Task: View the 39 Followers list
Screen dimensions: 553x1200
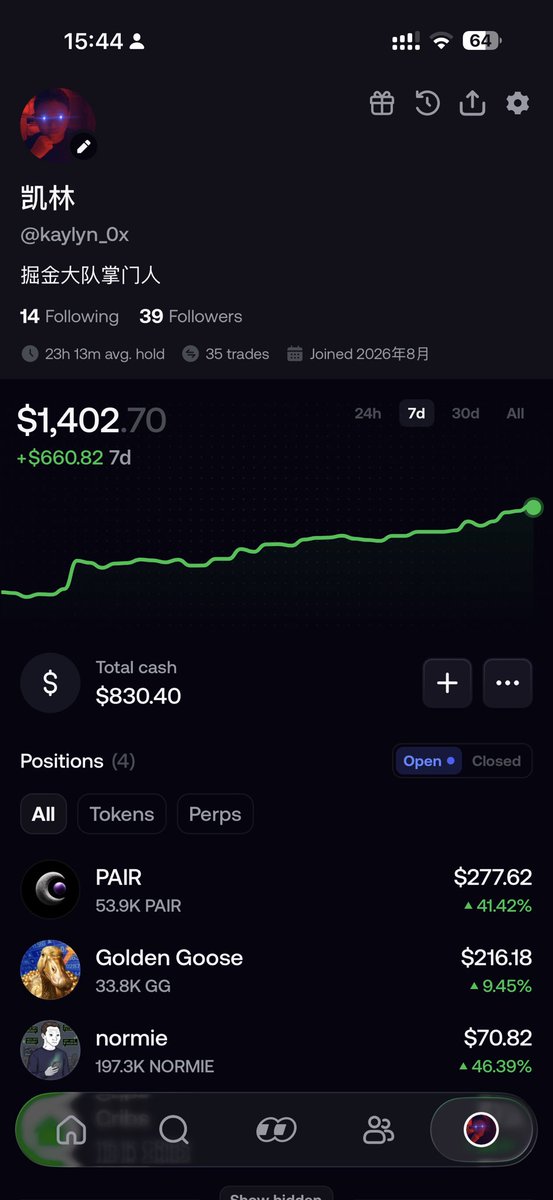Action: coord(191,316)
